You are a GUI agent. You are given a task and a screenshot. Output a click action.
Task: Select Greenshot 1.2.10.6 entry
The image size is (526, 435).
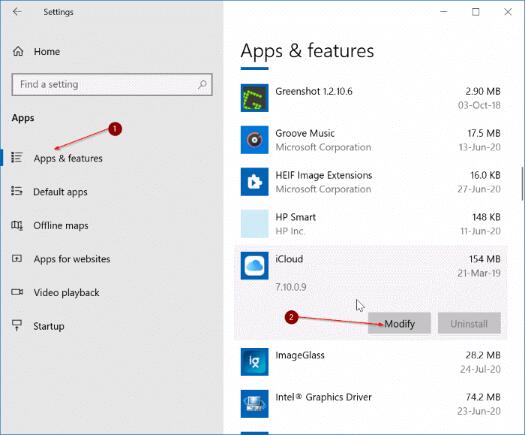coord(314,91)
